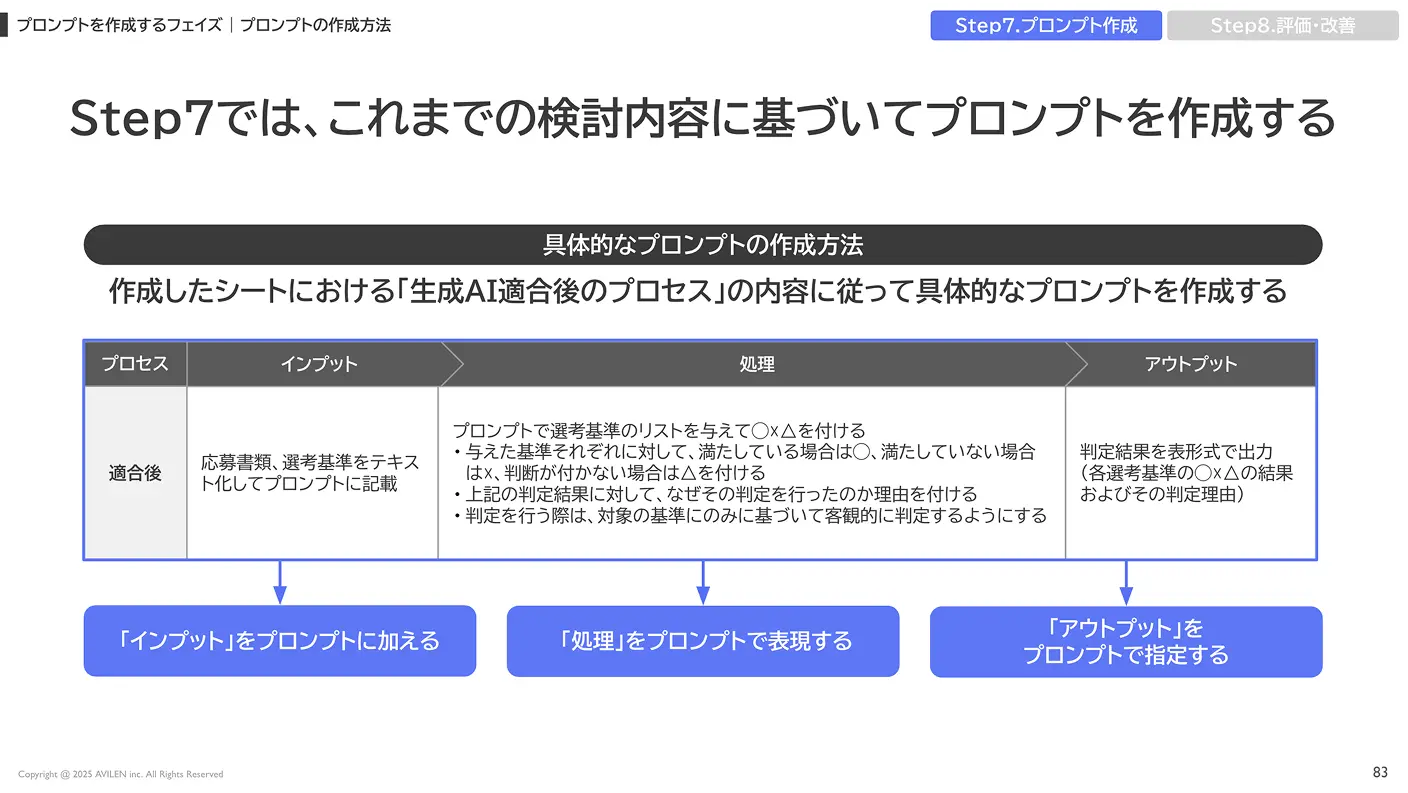Screen dimensions: 1408x793
Task: Click the 判定を行う際は bullet line
Action: (x=749, y=516)
